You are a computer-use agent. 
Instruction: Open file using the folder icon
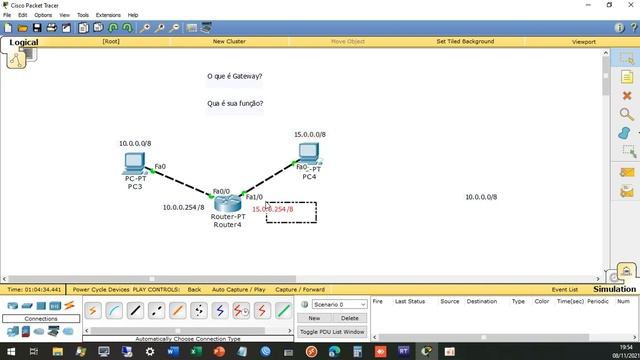click(22, 28)
